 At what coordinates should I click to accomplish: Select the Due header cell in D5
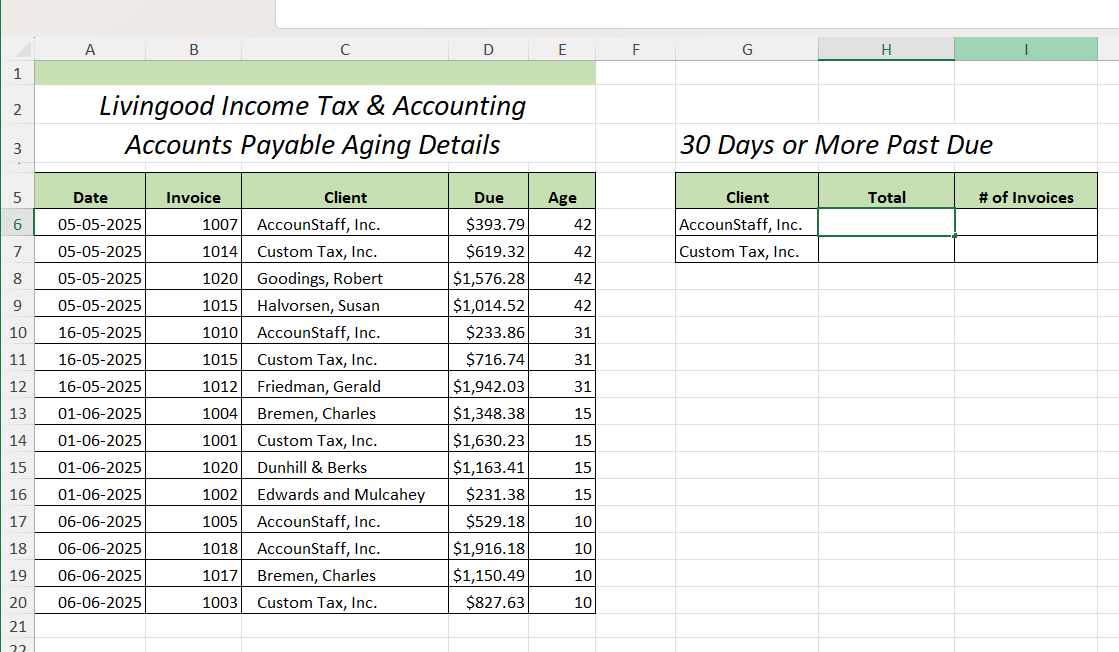tap(488, 197)
